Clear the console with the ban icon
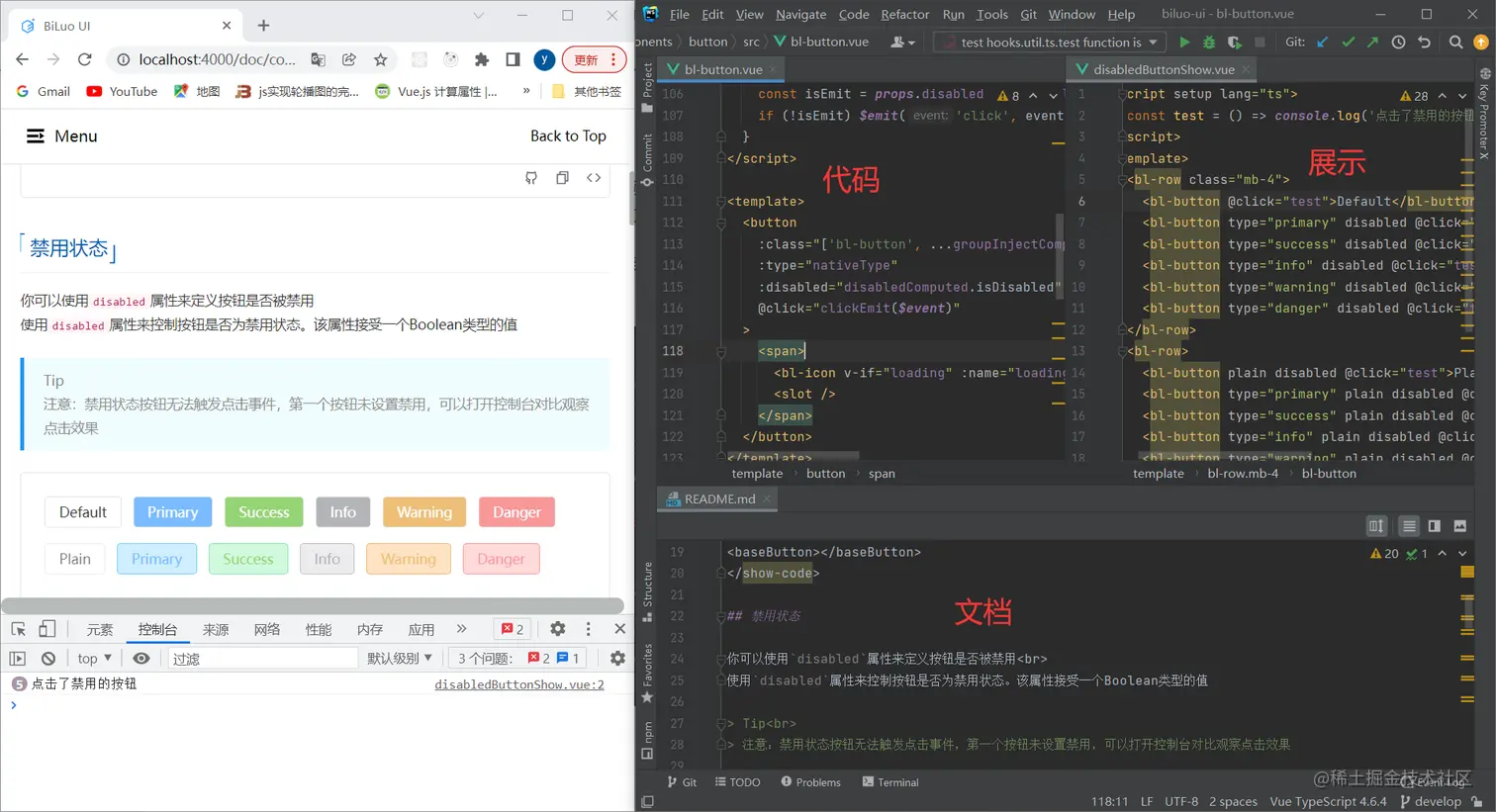This screenshot has height=812, width=1496. 48,659
